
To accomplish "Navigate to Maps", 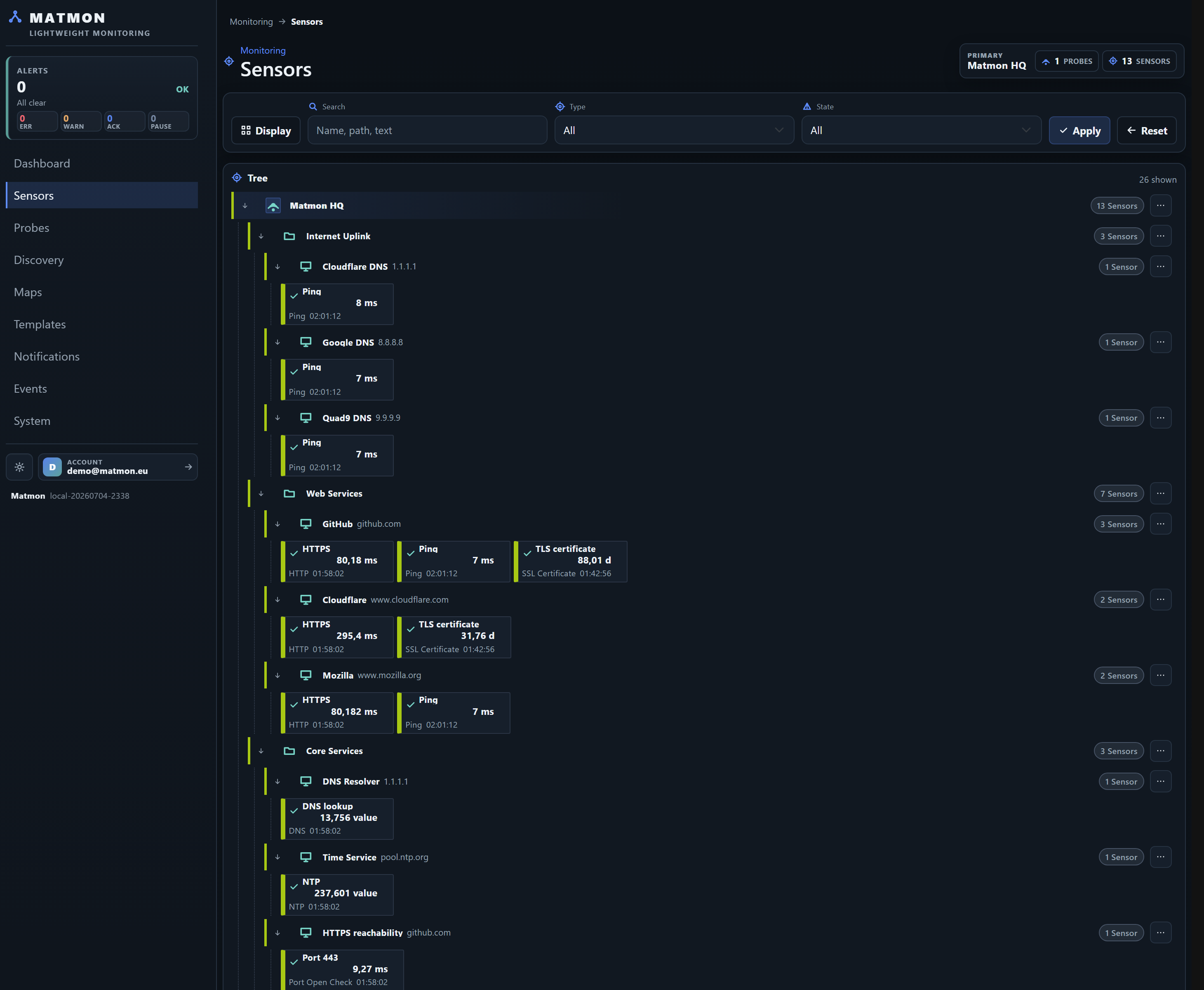I will 101,292.
